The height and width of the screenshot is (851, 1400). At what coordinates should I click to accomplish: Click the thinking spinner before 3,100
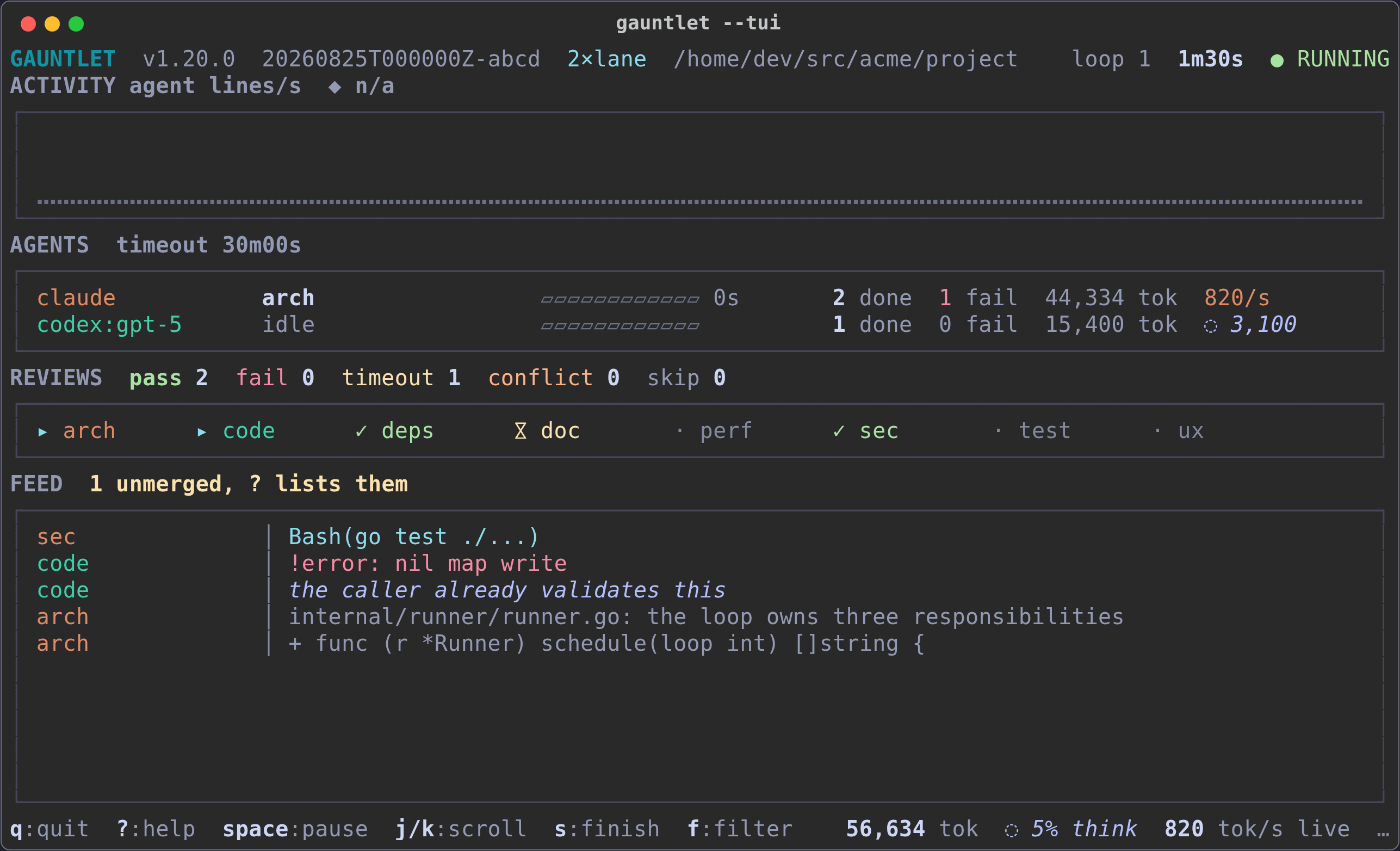click(1210, 326)
